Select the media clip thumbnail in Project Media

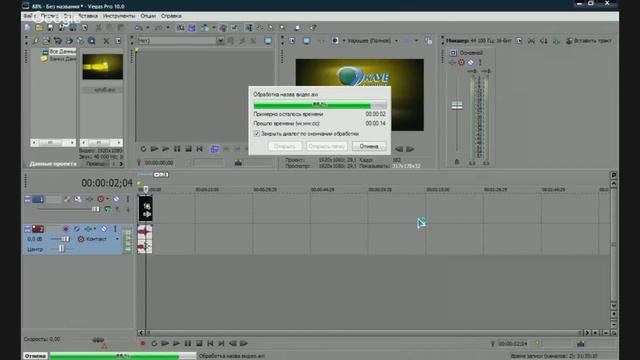[x=102, y=67]
